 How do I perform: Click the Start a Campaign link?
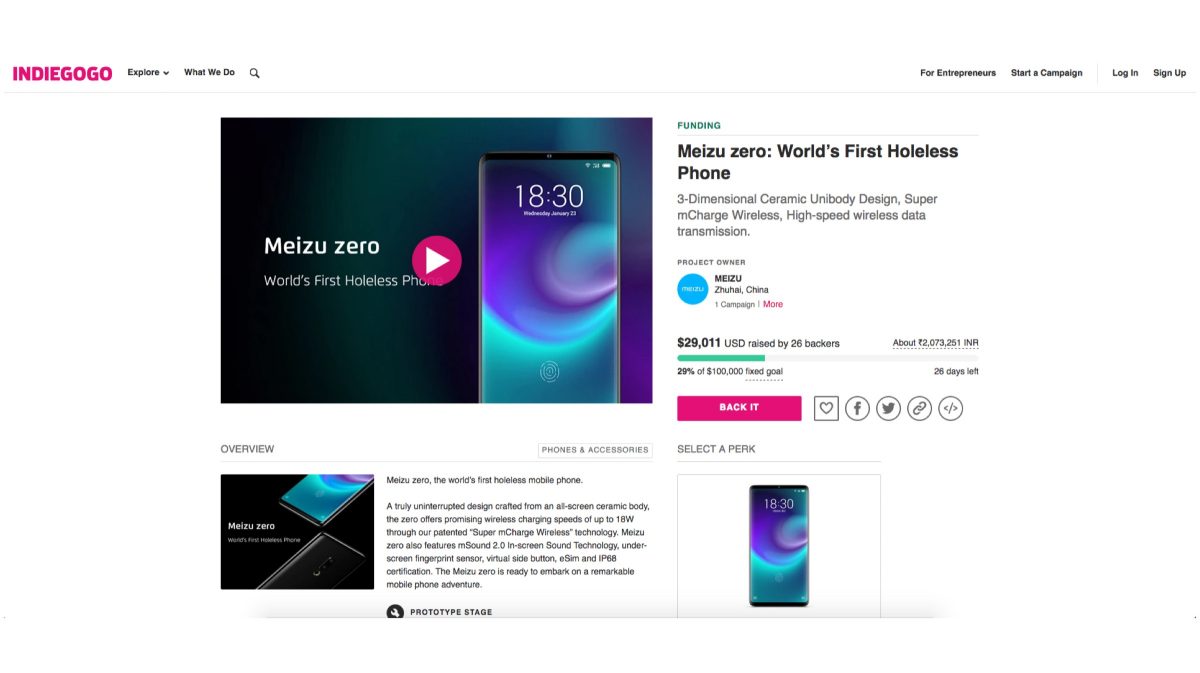coord(1046,73)
